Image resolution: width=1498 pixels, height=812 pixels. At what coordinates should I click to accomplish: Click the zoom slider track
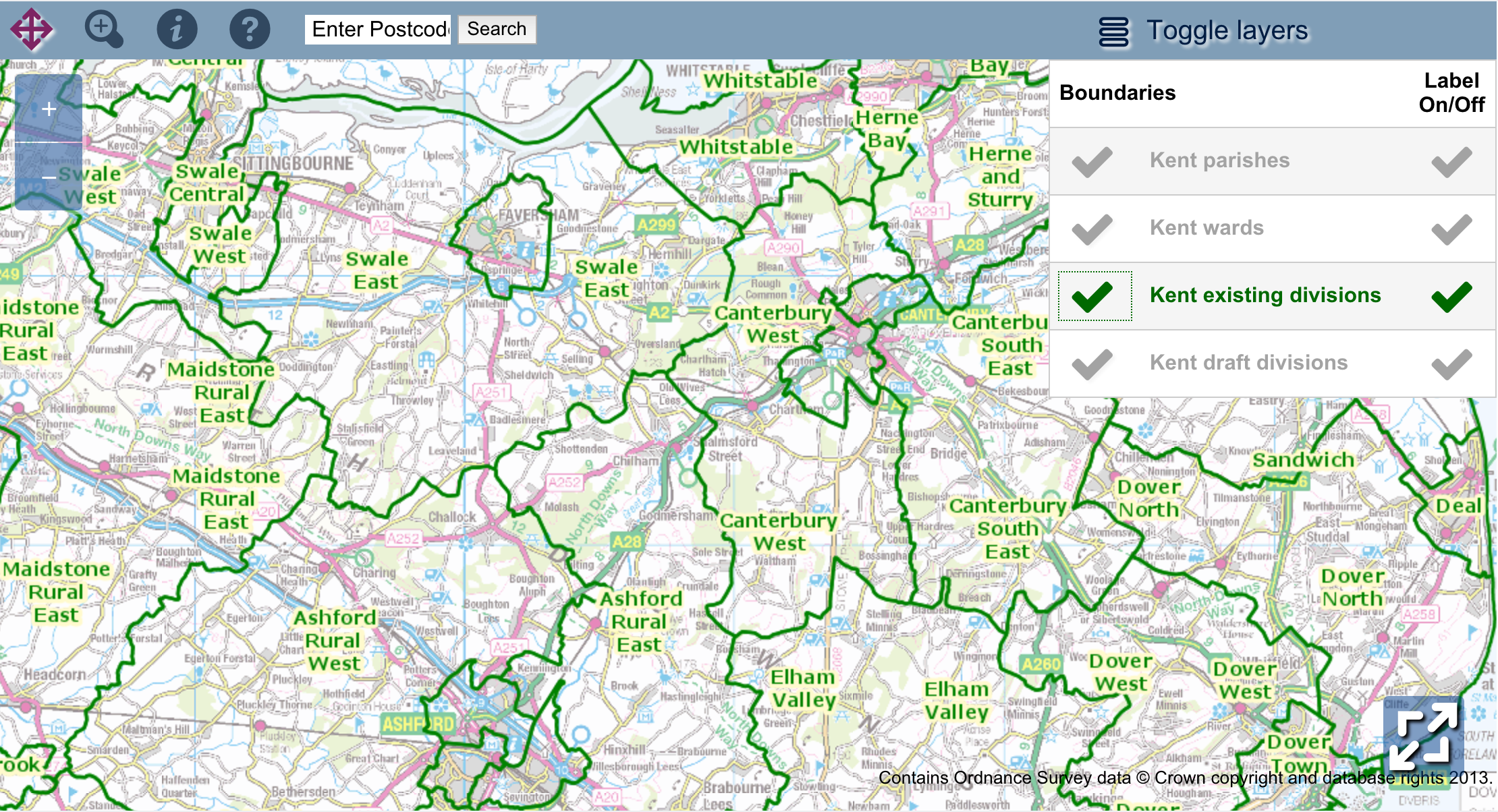point(49,143)
